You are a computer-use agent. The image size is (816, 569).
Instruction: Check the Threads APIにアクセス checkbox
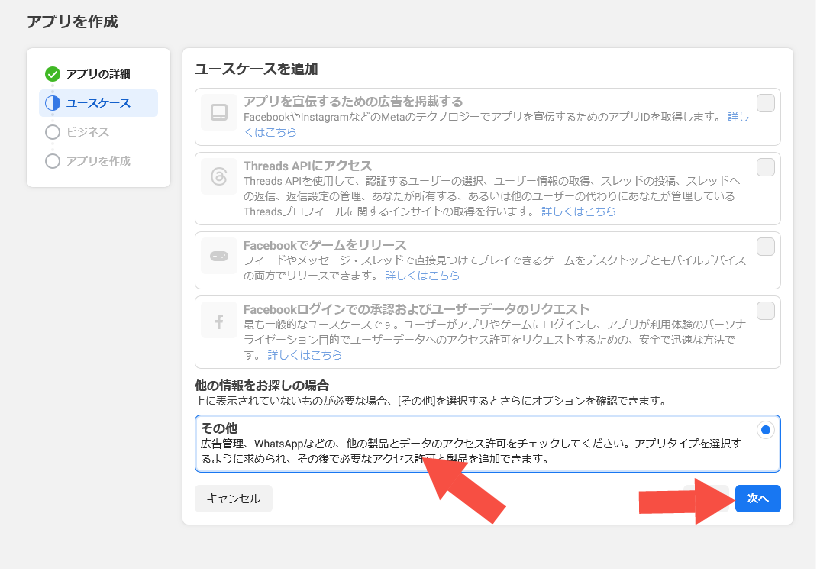coord(766,167)
